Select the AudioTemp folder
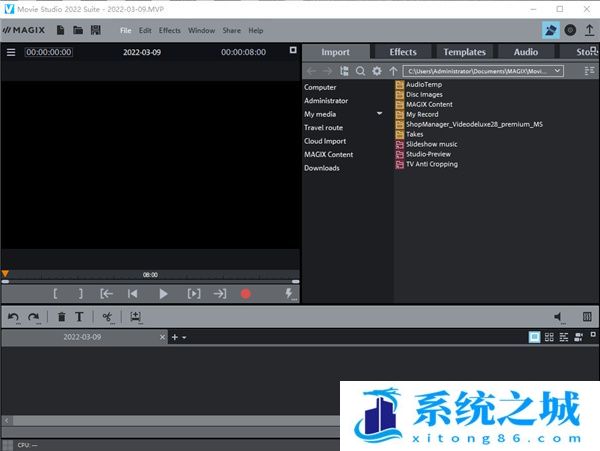600x451 pixels. tap(419, 85)
